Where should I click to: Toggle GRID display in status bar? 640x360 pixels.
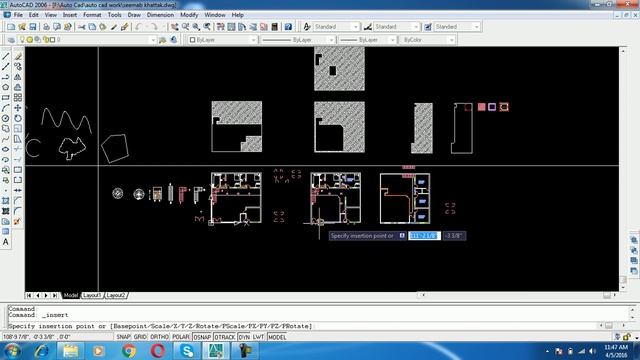point(140,337)
